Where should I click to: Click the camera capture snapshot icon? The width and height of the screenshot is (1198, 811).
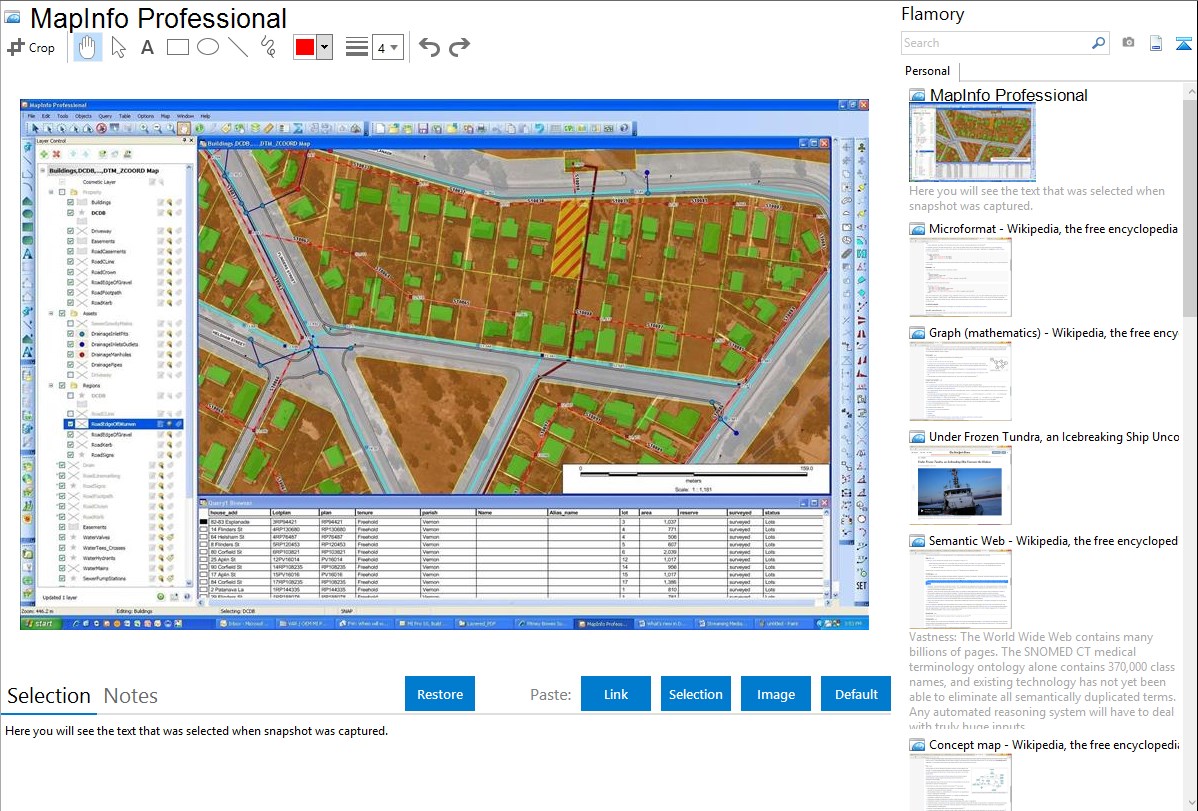pos(1128,43)
